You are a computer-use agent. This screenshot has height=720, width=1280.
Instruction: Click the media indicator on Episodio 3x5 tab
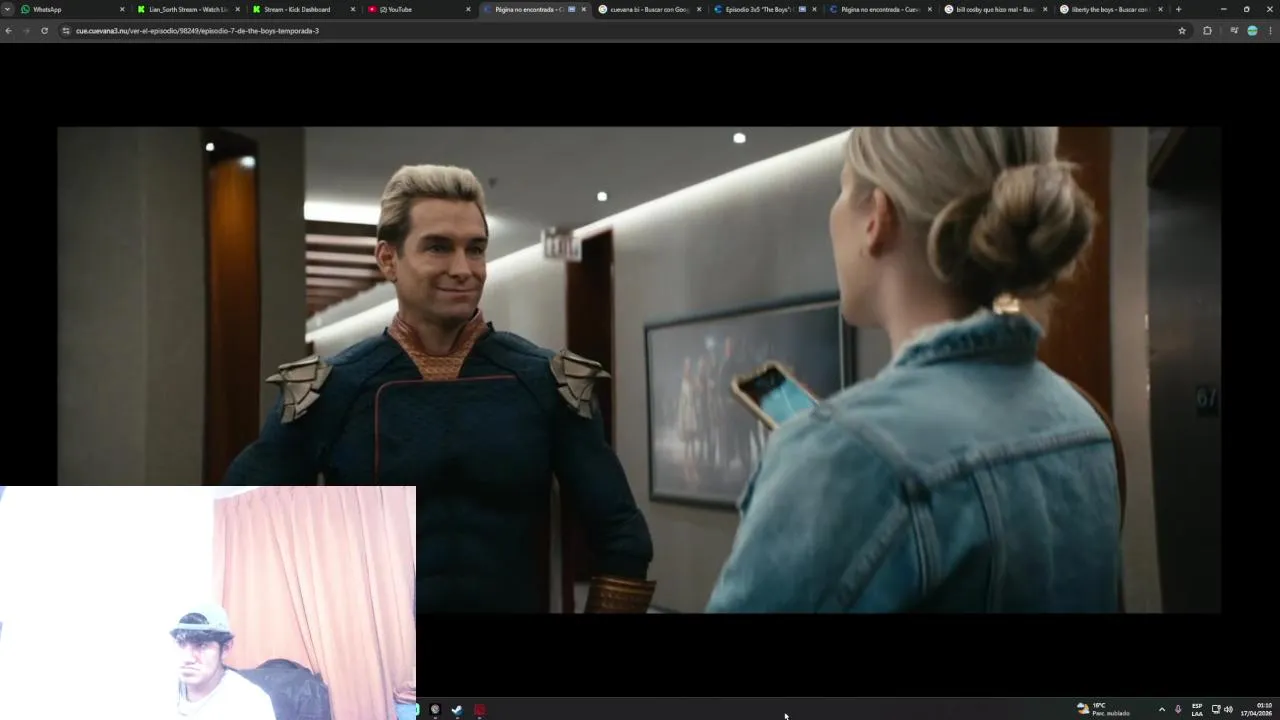pyautogui.click(x=802, y=9)
